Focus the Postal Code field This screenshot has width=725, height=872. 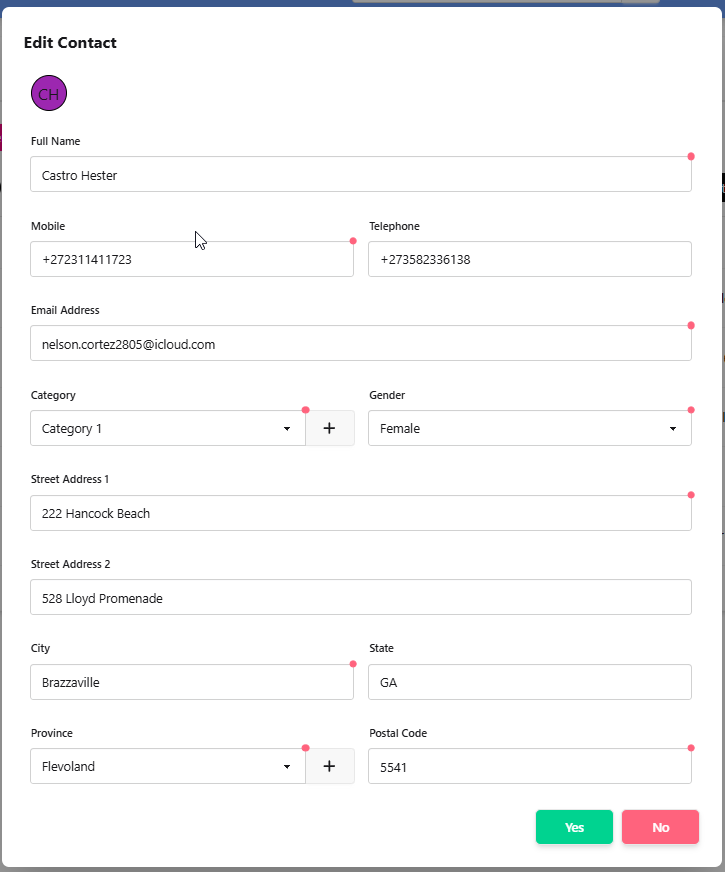click(x=529, y=767)
